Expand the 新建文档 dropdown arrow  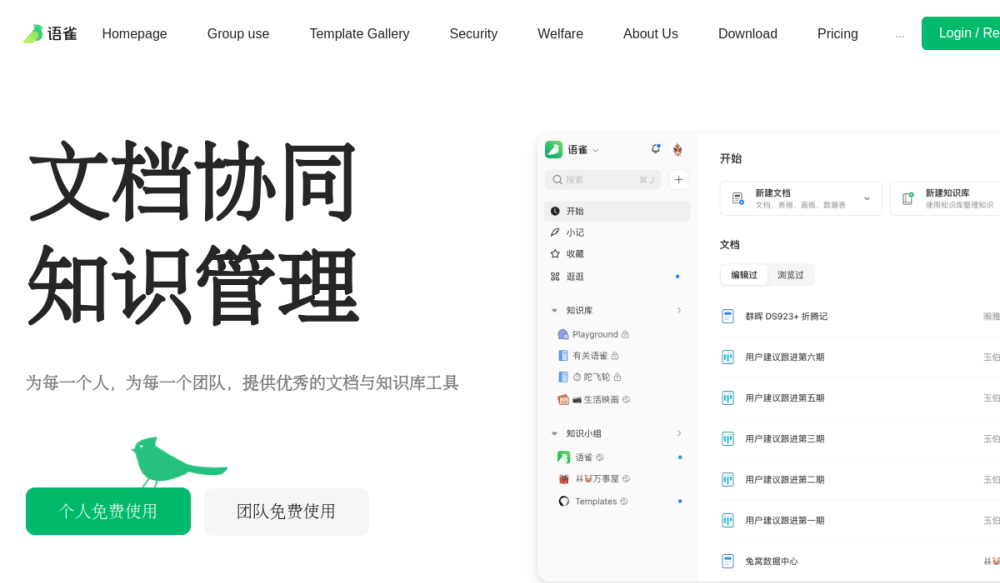(867, 198)
